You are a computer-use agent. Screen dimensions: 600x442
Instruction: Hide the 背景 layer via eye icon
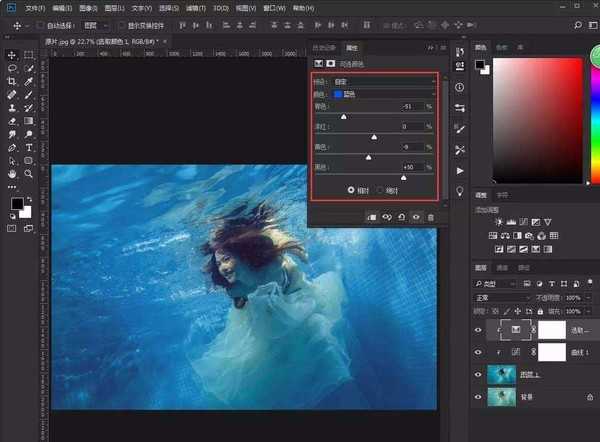(x=479, y=398)
